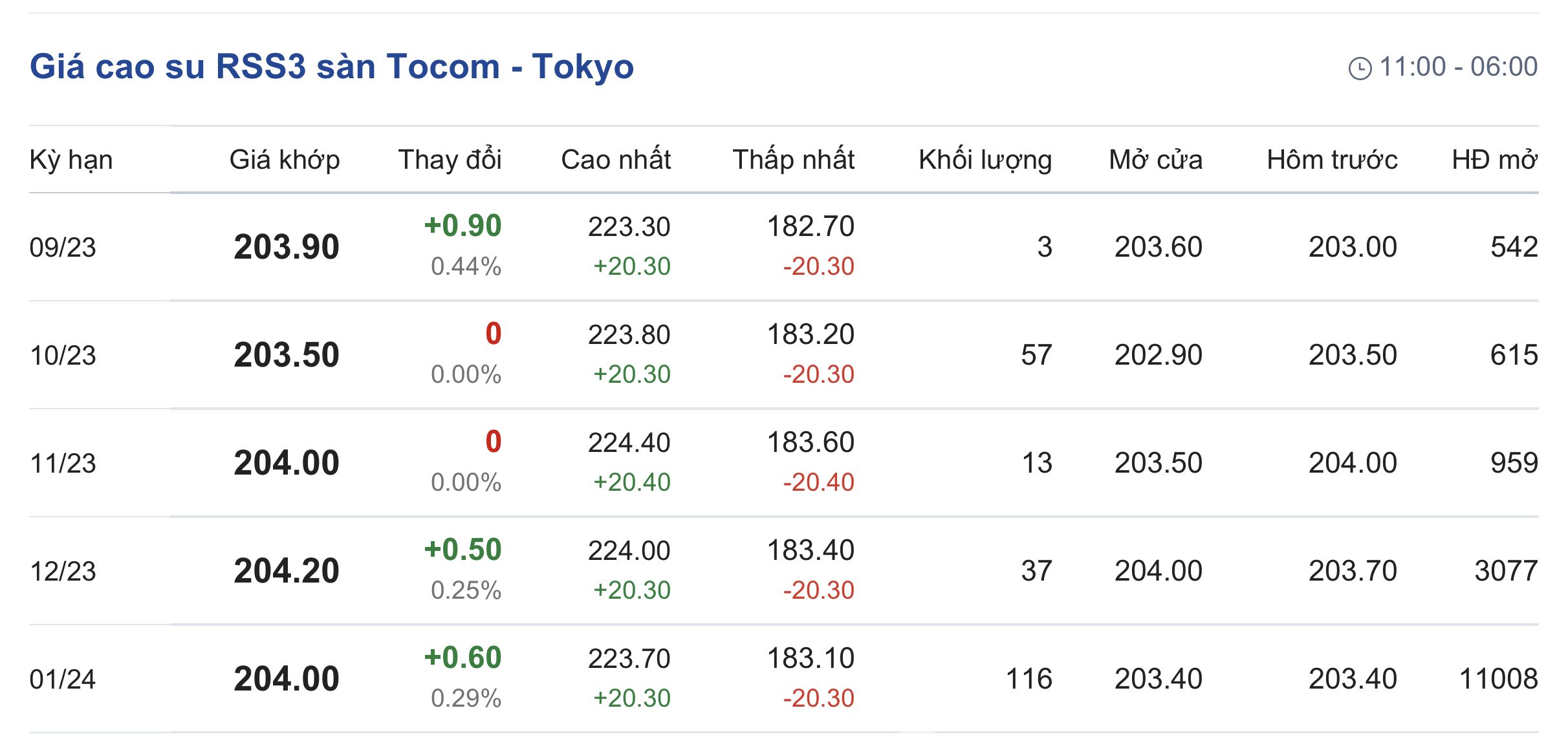
Task: Select the Thấp nhất column header
Action: click(x=793, y=160)
